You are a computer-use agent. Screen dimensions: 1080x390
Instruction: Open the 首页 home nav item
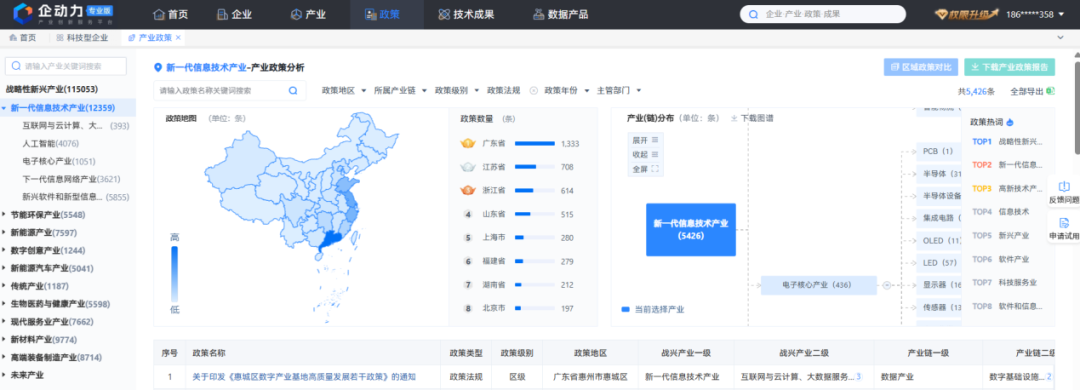tap(170, 14)
